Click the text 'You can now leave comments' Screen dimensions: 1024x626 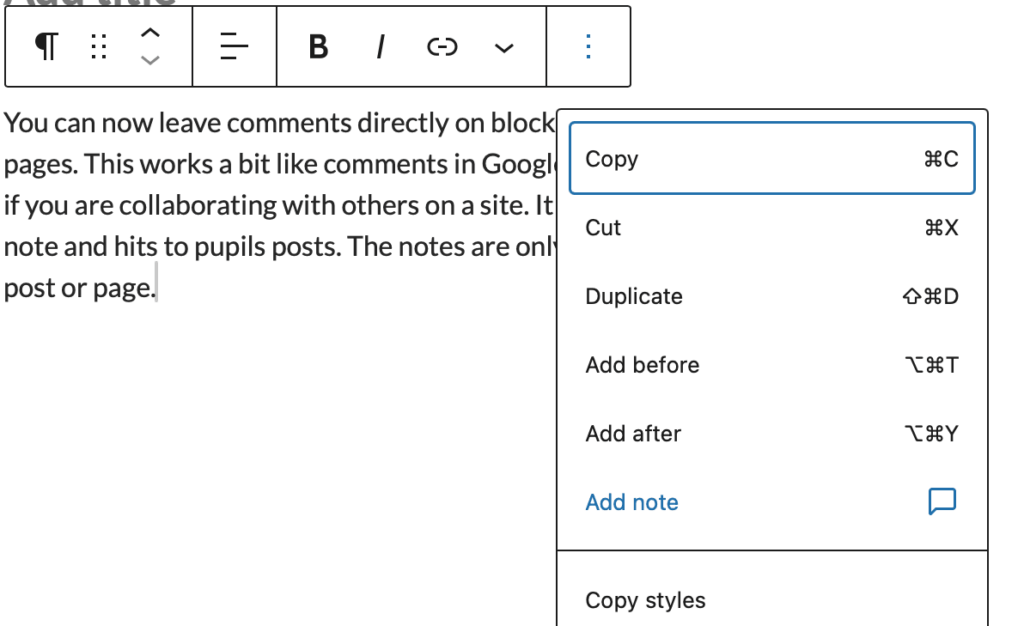pos(178,123)
